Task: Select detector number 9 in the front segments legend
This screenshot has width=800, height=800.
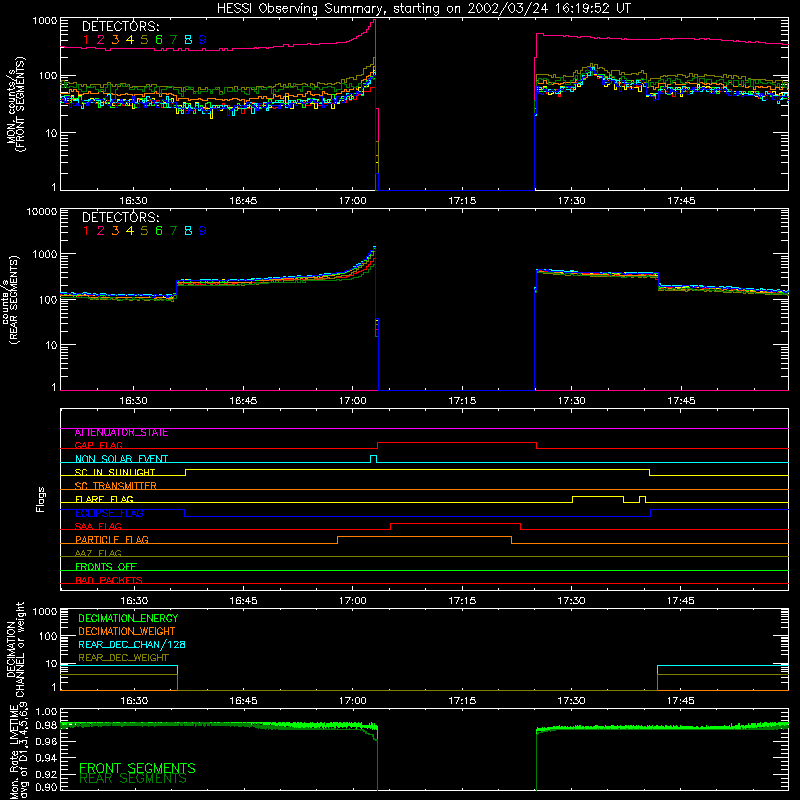Action: (x=203, y=39)
